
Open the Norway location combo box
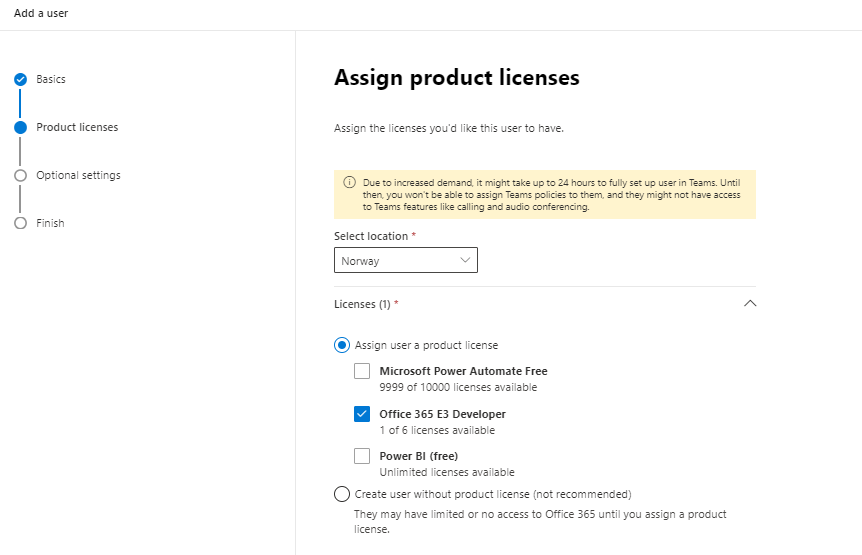(x=406, y=260)
